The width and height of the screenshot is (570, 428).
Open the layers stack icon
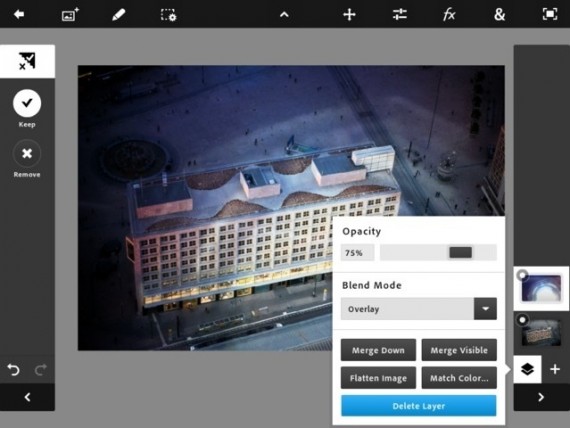tap(527, 369)
